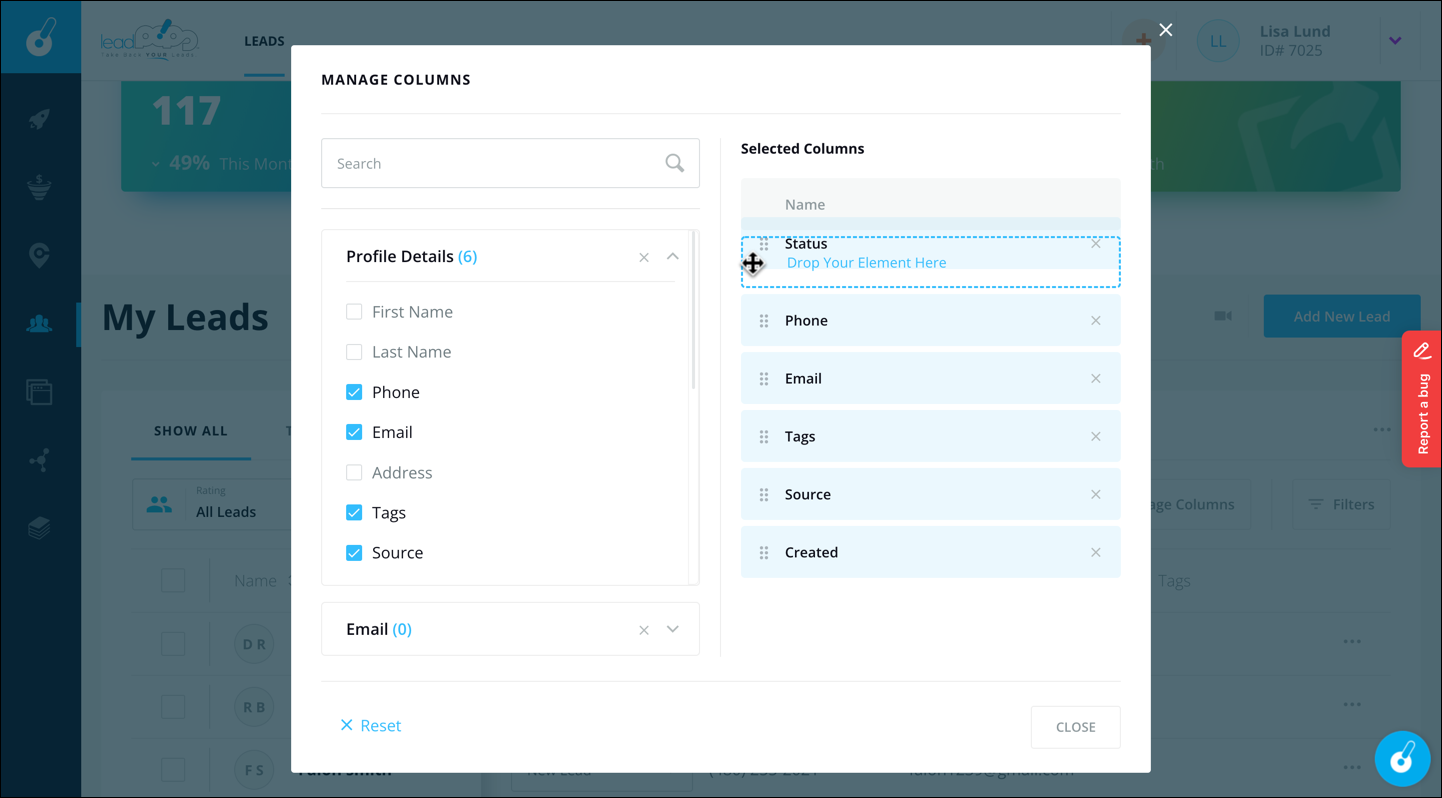Open the share nodes icon in sidebar
The image size is (1442, 798).
click(x=39, y=460)
